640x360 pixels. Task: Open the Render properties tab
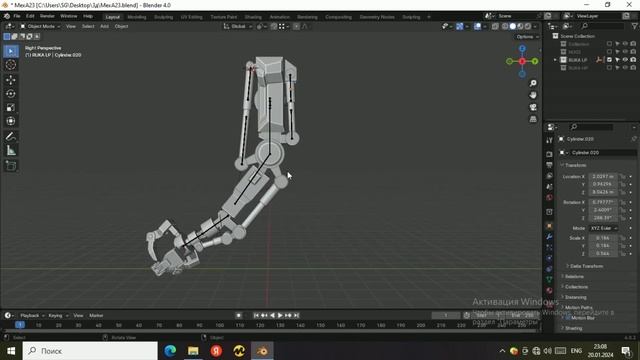click(x=549, y=154)
